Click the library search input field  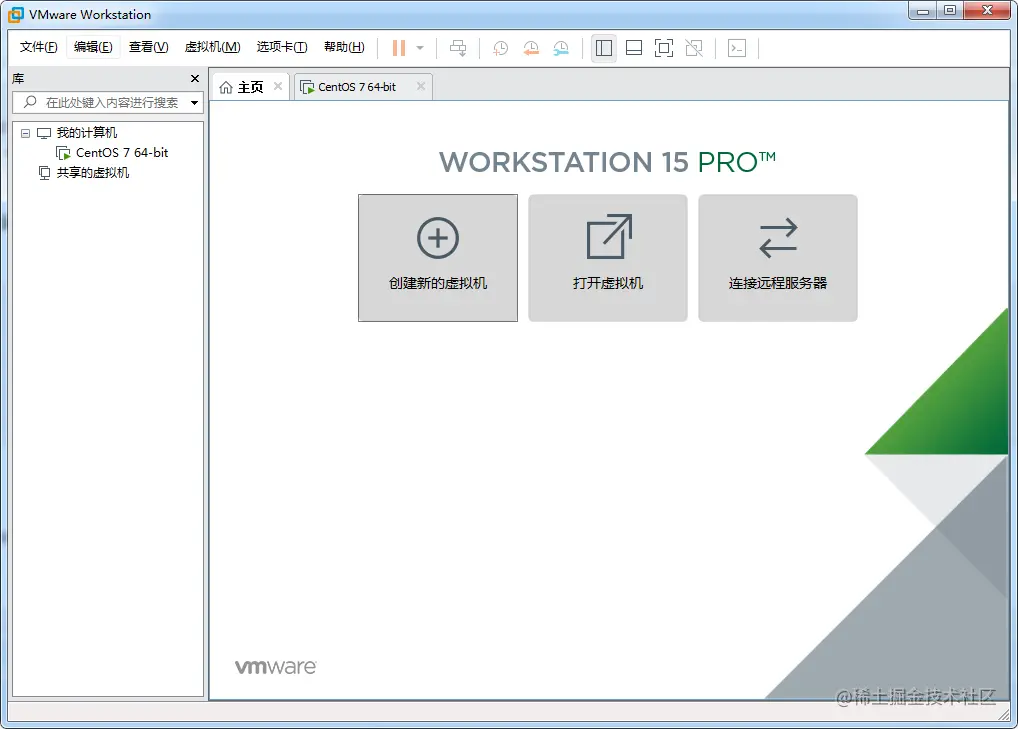(108, 103)
